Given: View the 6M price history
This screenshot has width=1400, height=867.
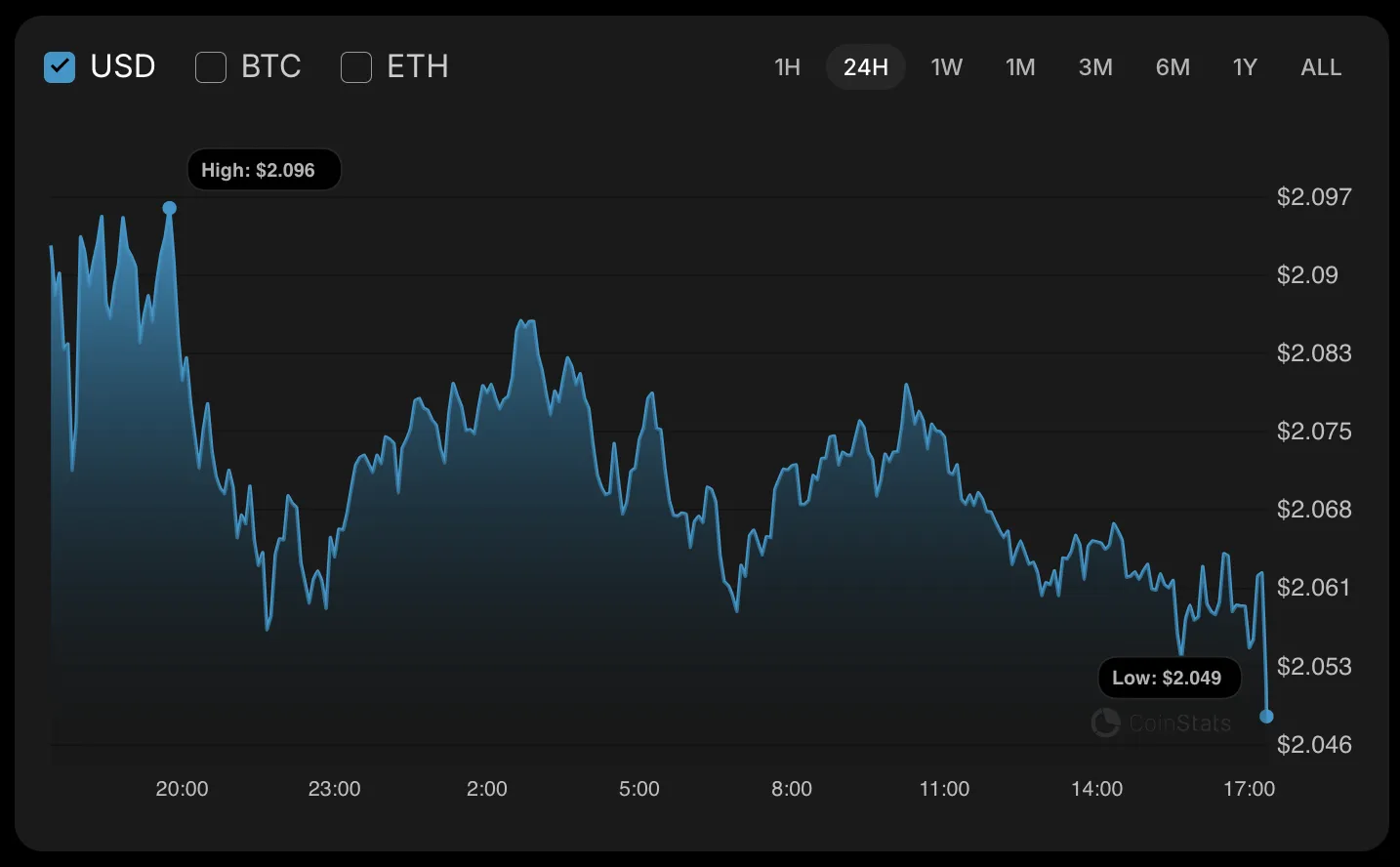Looking at the screenshot, I should [x=1172, y=66].
